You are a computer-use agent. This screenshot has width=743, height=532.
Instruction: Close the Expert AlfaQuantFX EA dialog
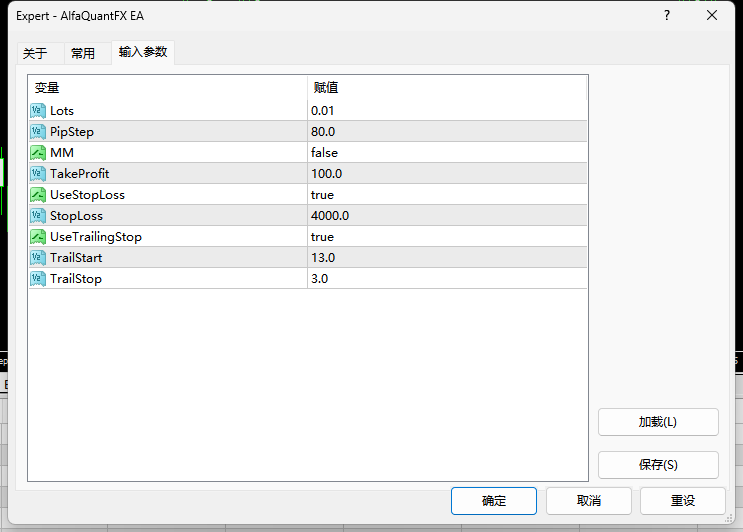(x=712, y=16)
